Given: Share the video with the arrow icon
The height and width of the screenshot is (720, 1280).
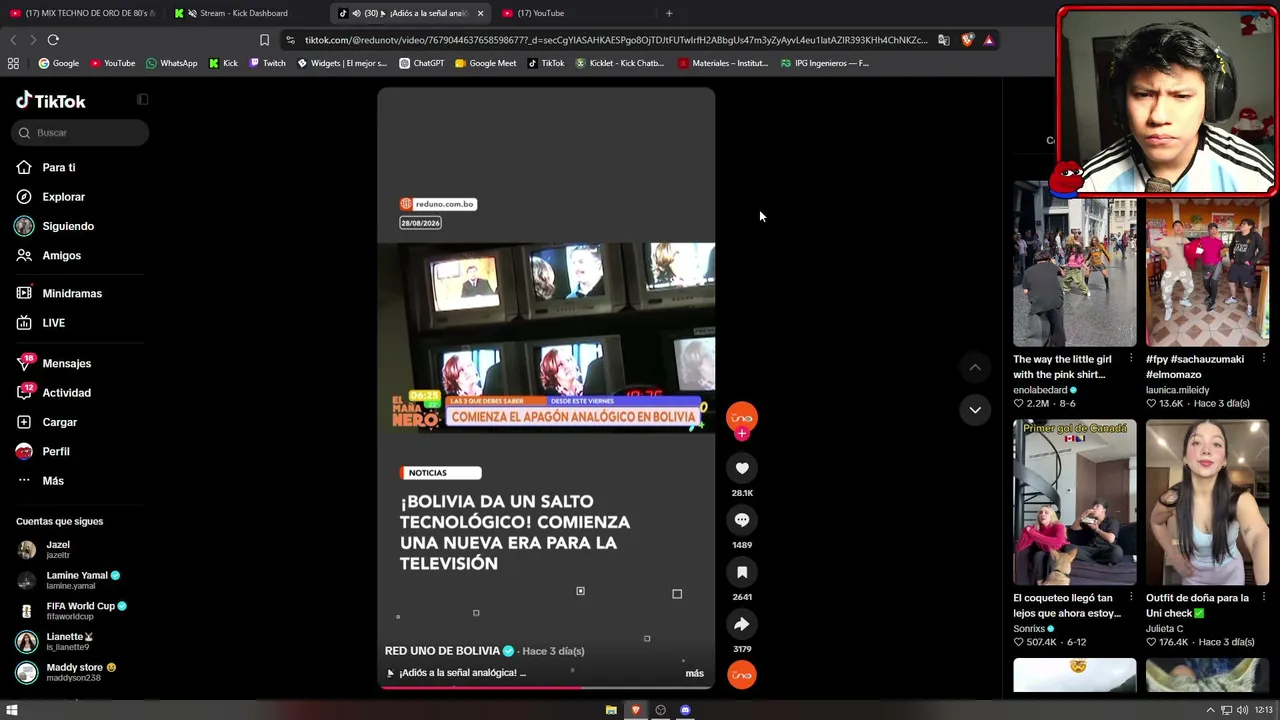Looking at the screenshot, I should 742,624.
